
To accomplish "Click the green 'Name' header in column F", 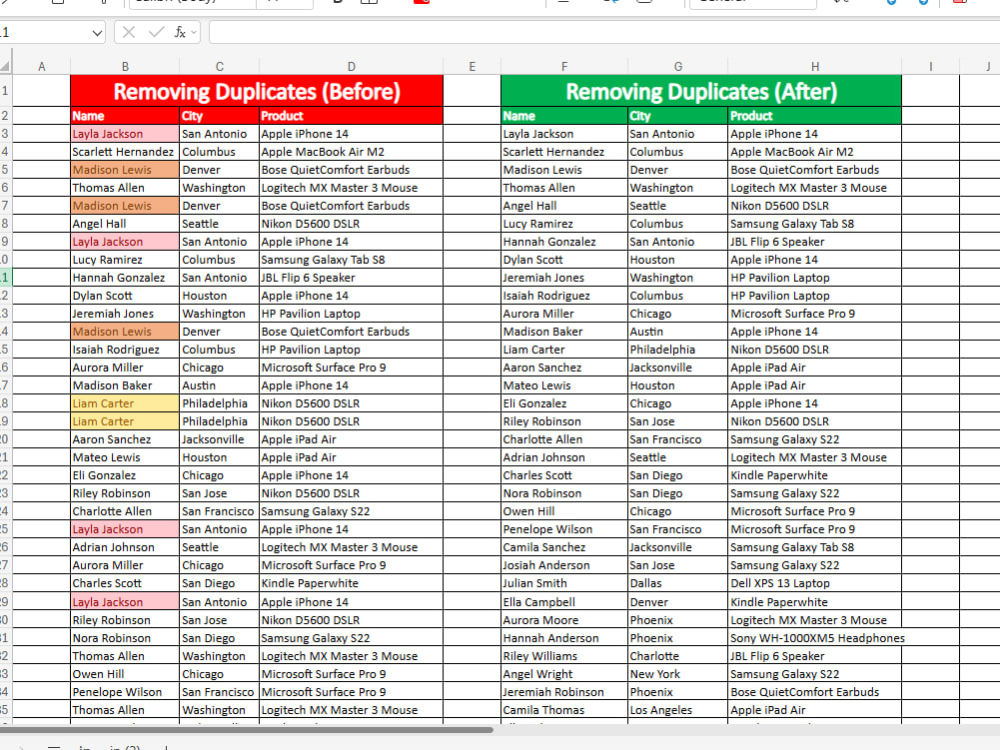I will click(564, 116).
